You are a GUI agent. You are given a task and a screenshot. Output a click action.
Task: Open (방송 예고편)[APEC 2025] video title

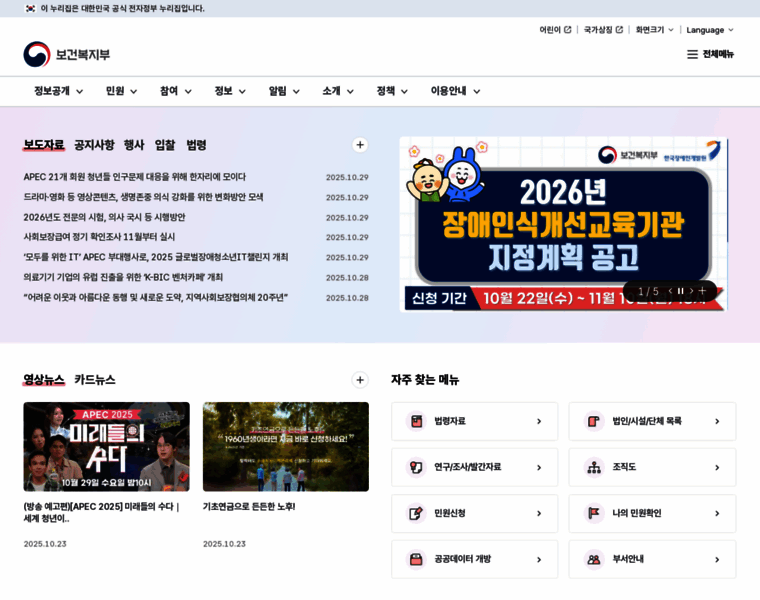pyautogui.click(x=101, y=512)
